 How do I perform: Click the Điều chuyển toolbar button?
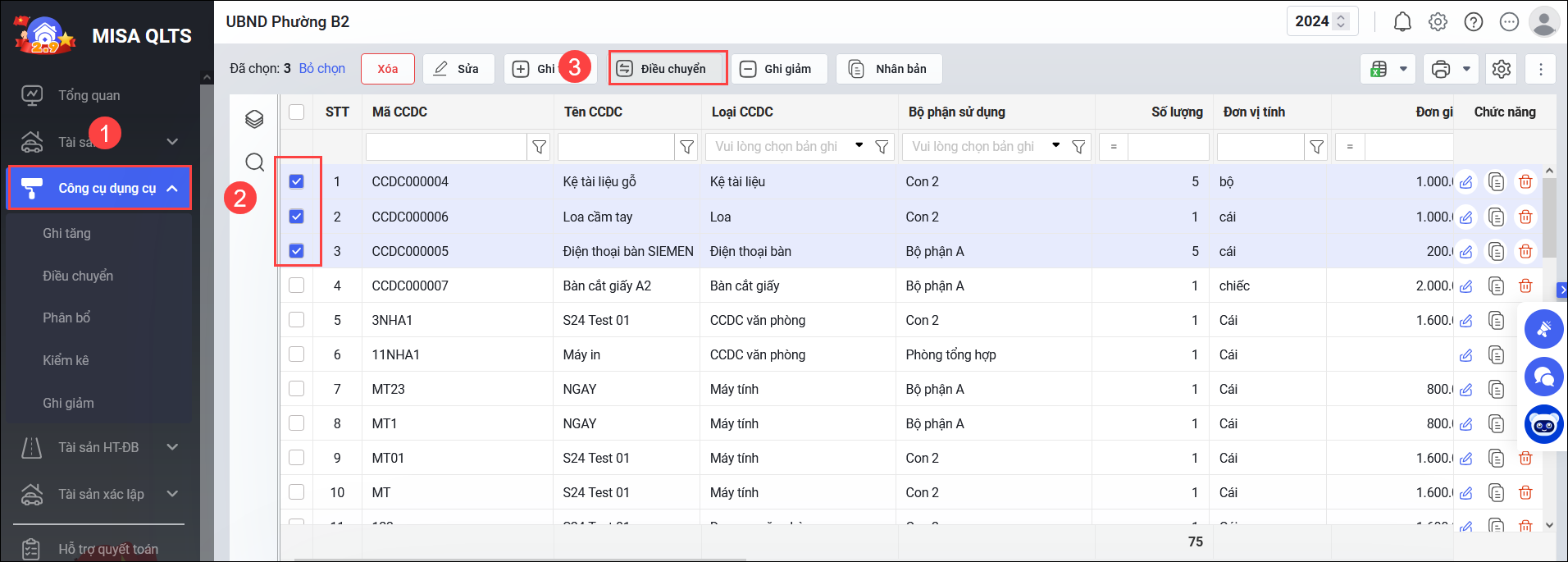coord(668,69)
